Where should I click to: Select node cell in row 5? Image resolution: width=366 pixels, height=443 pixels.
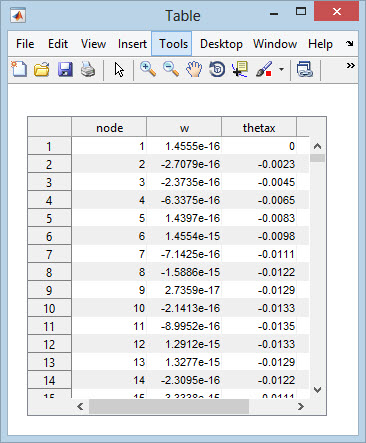[109, 218]
